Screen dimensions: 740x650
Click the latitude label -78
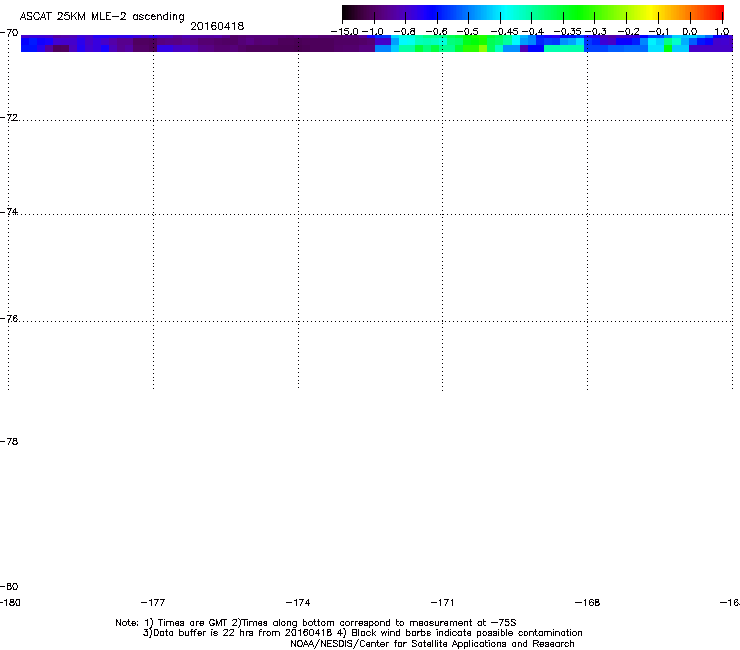[x=9, y=441]
